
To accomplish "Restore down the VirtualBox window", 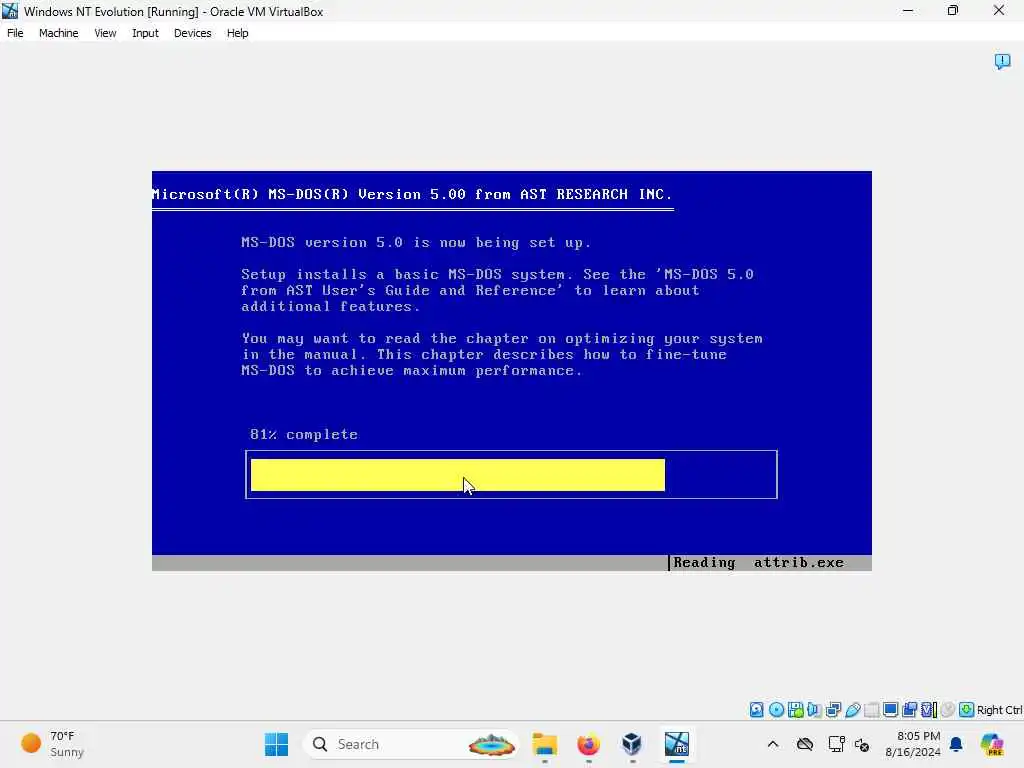I will point(953,10).
